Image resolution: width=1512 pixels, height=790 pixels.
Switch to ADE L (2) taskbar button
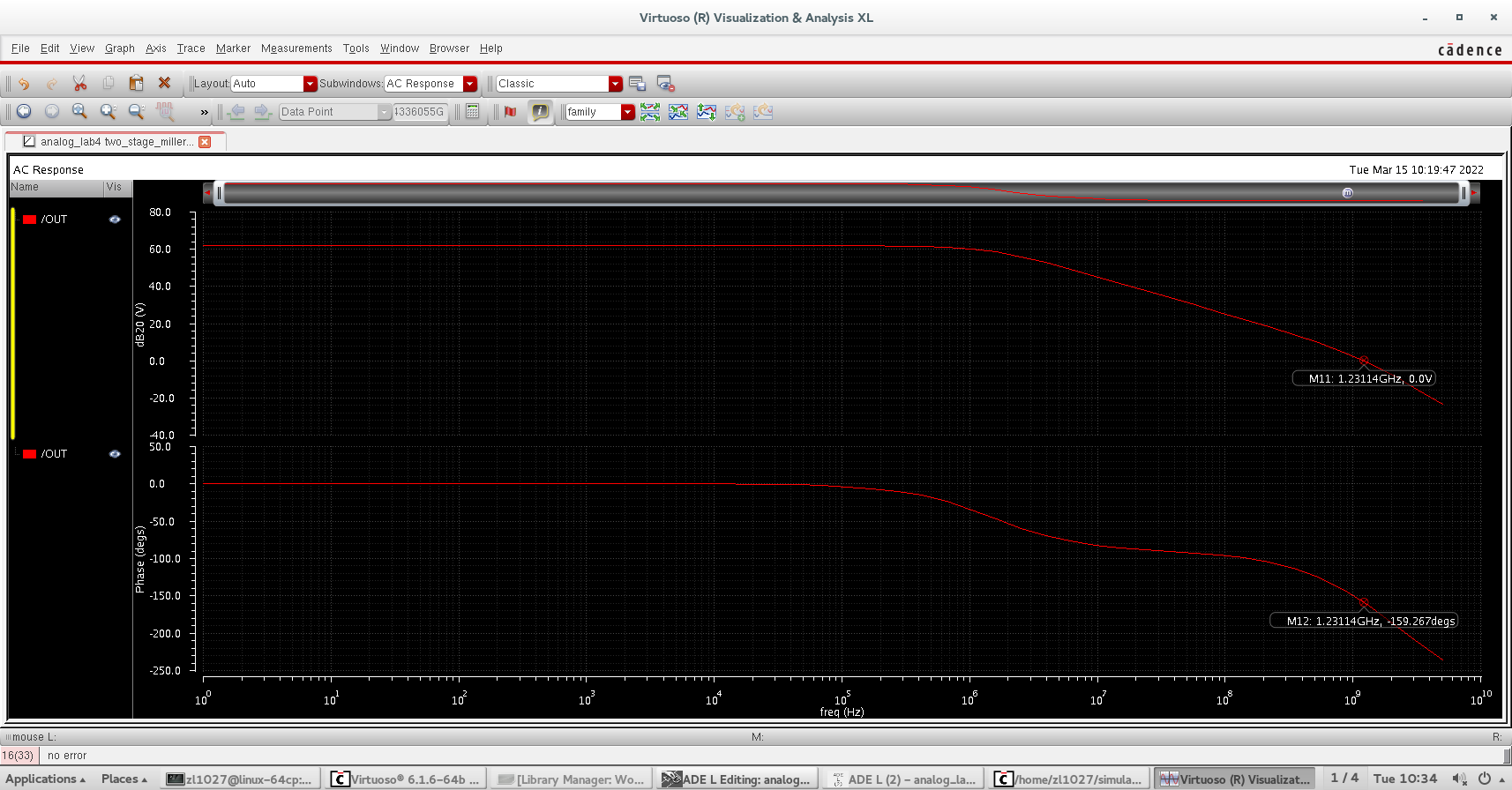point(902,779)
